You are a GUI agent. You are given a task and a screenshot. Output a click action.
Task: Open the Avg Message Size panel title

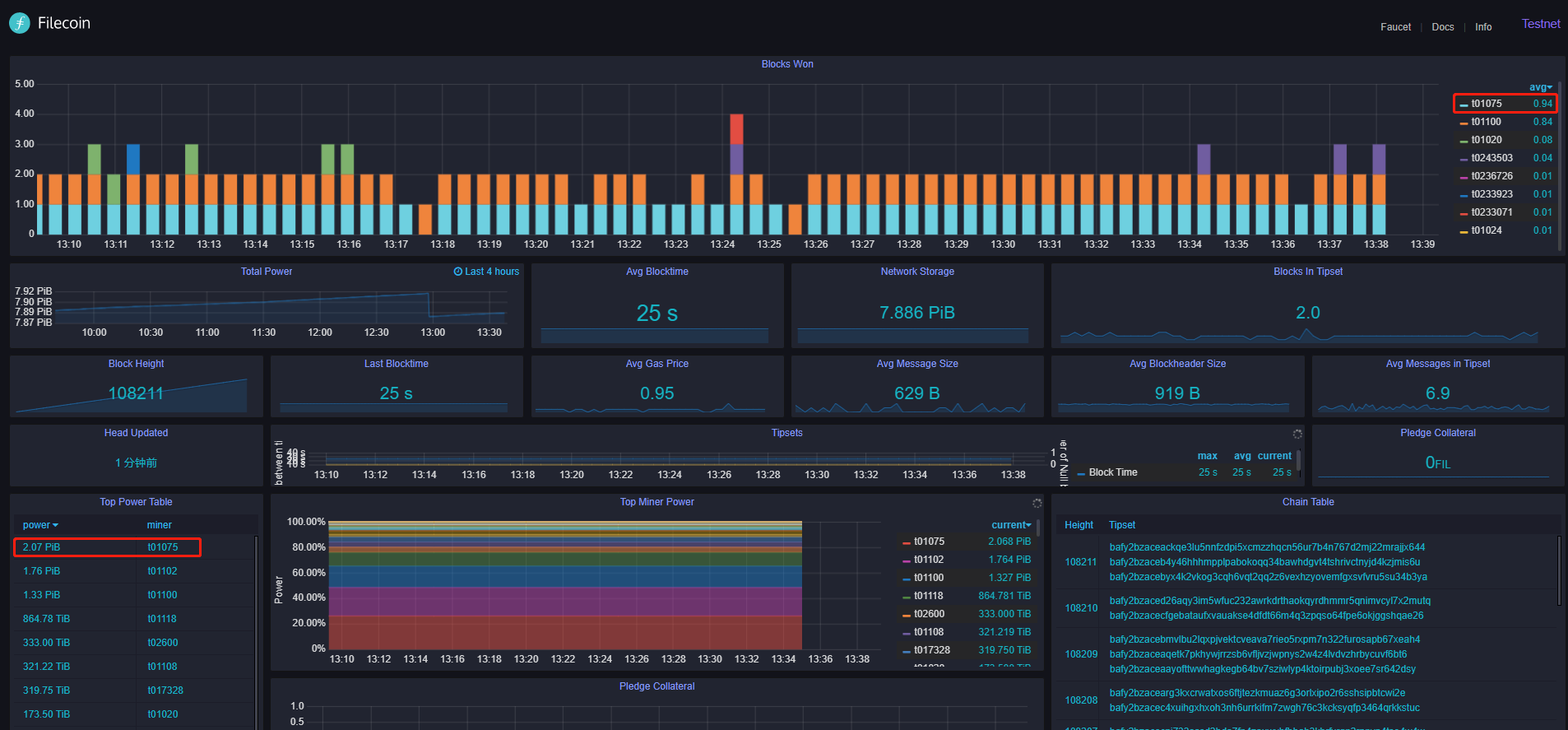tap(917, 364)
